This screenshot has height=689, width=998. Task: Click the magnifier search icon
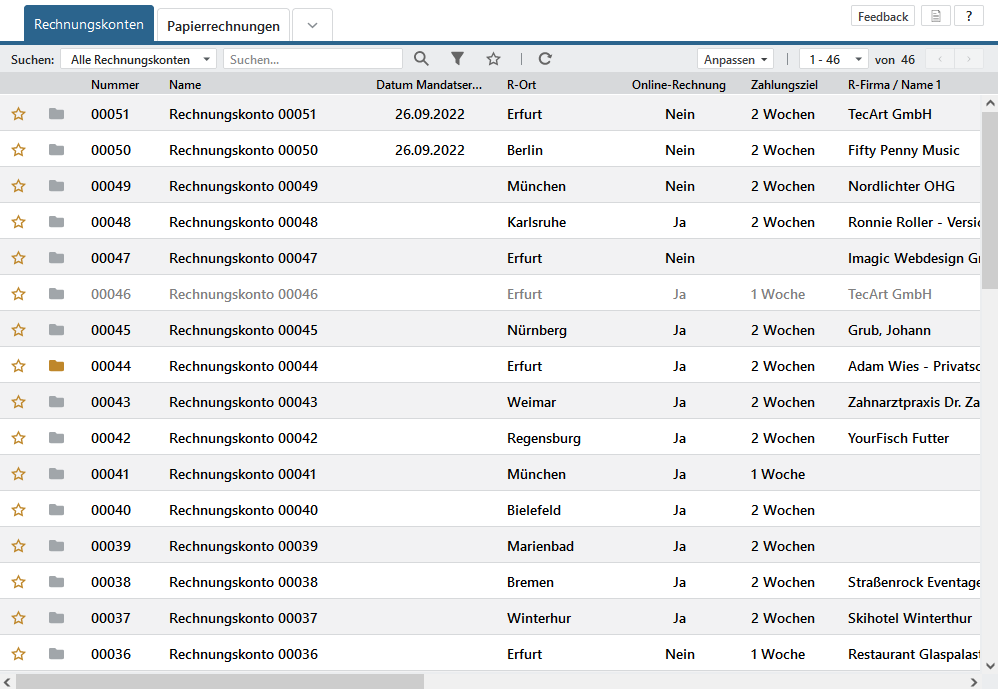[x=421, y=59]
